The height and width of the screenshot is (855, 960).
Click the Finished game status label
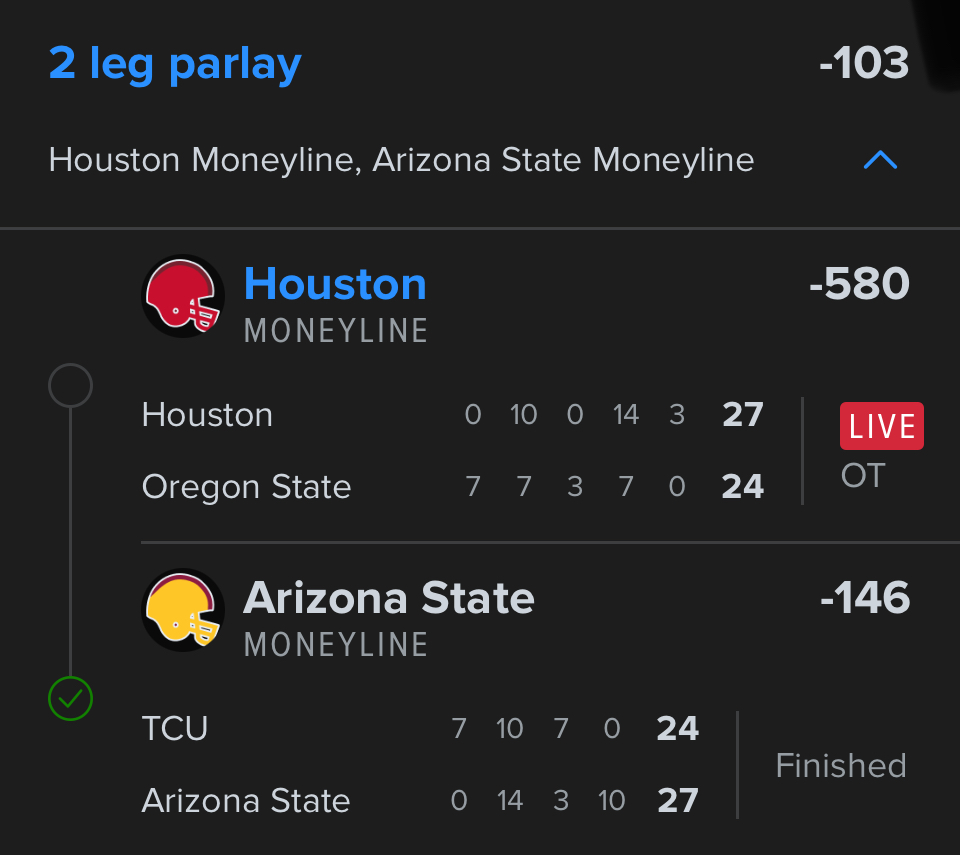click(x=841, y=765)
